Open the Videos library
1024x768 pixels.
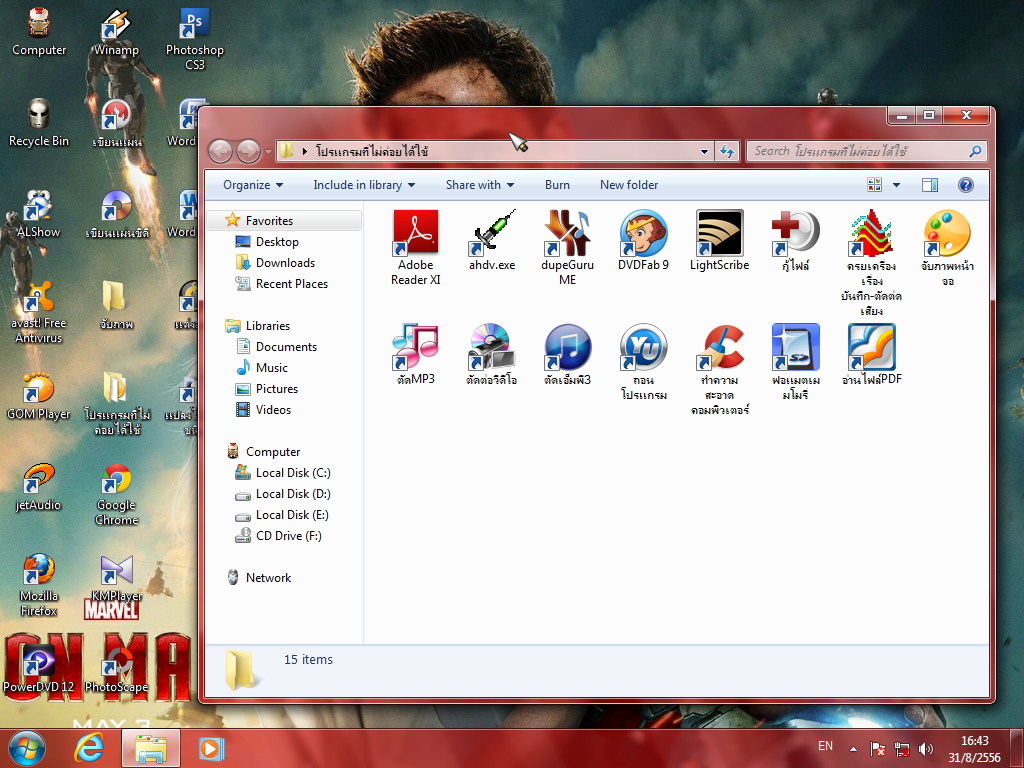(x=272, y=409)
